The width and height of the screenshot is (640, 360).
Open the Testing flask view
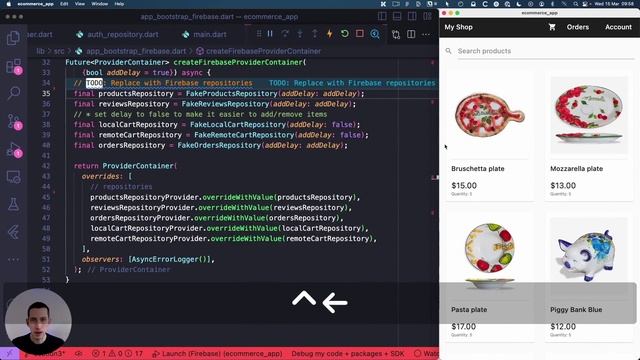click(13, 204)
